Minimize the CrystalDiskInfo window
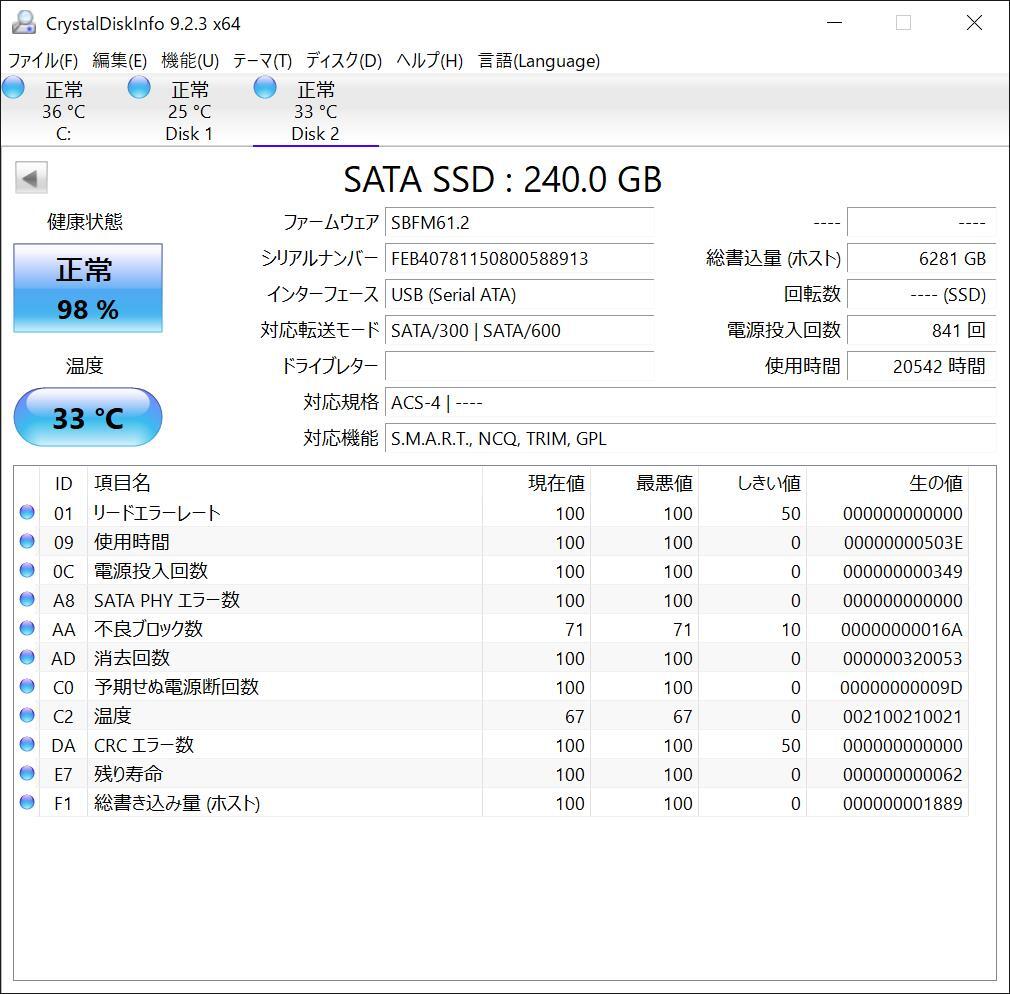Viewport: 1010px width, 994px height. [835, 23]
